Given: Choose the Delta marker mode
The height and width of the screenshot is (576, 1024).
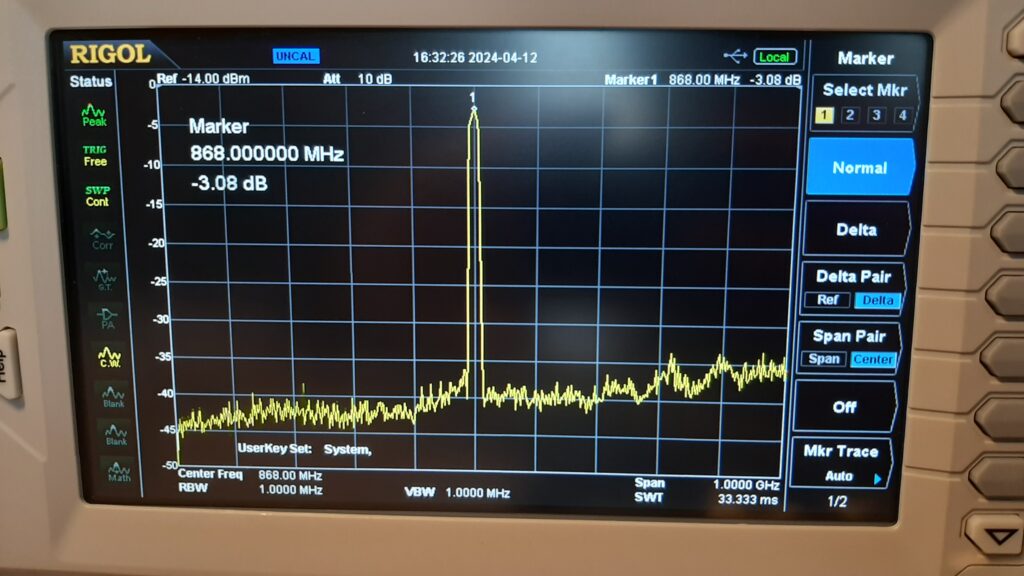Looking at the screenshot, I should pyautogui.click(x=856, y=230).
